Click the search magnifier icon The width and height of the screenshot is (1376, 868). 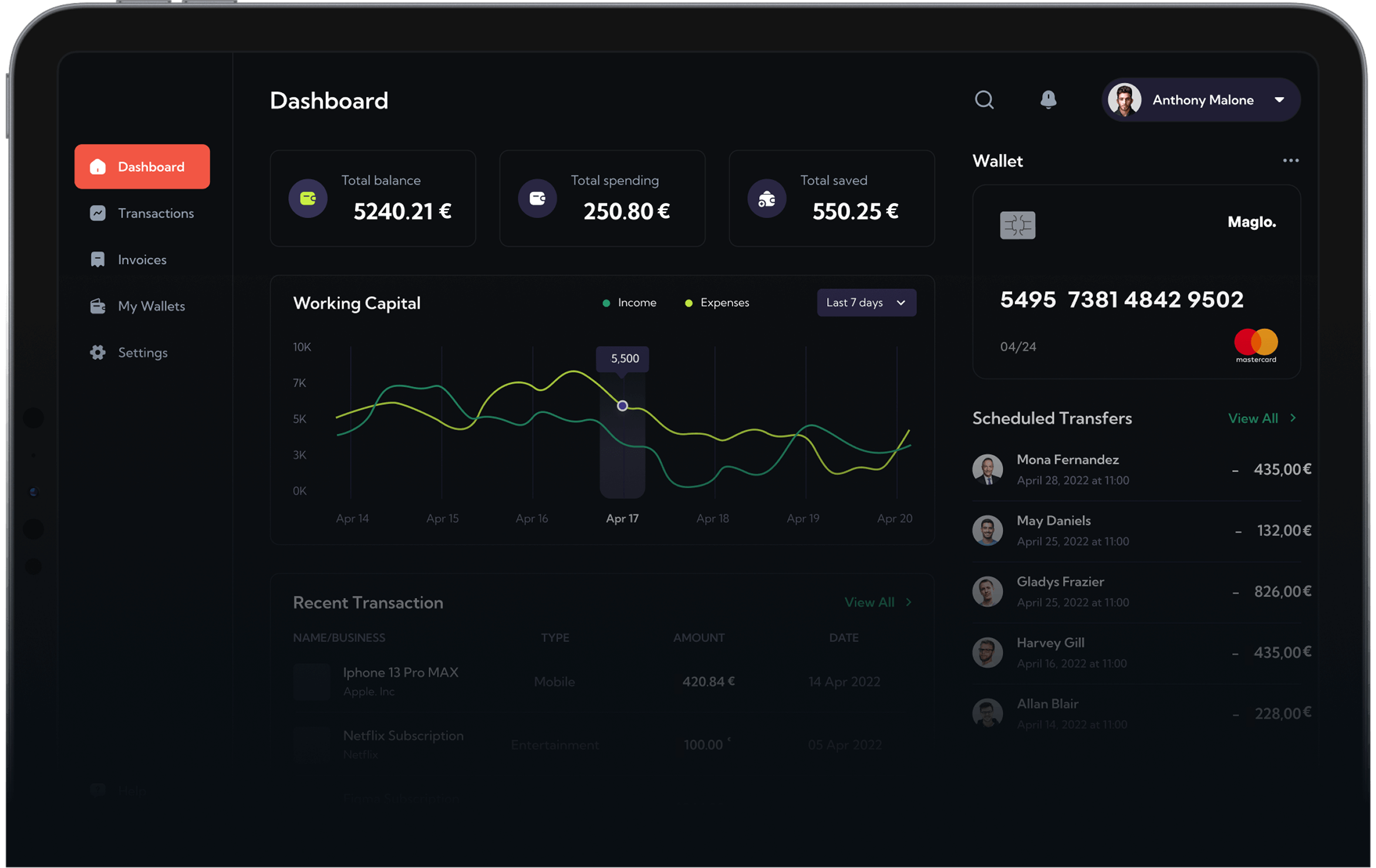984,100
